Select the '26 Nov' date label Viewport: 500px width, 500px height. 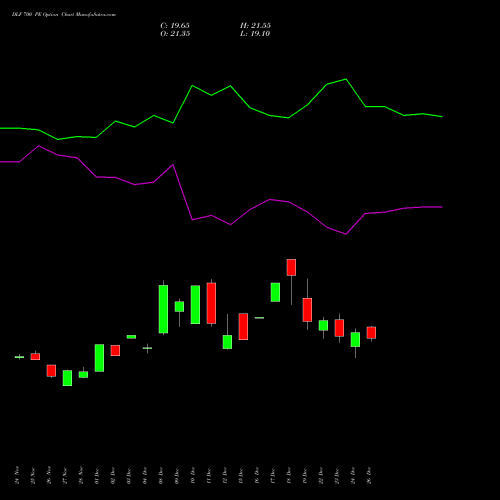tap(49, 475)
